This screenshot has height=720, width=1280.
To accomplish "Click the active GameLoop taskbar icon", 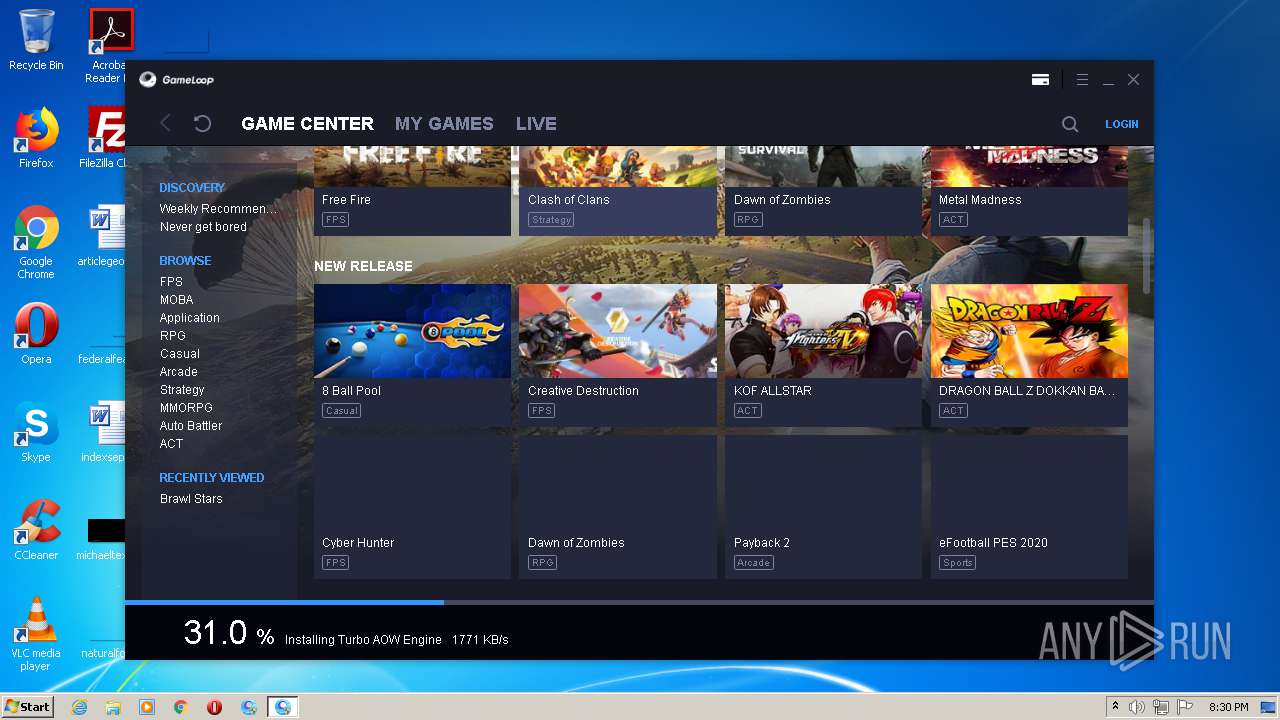I will [283, 707].
